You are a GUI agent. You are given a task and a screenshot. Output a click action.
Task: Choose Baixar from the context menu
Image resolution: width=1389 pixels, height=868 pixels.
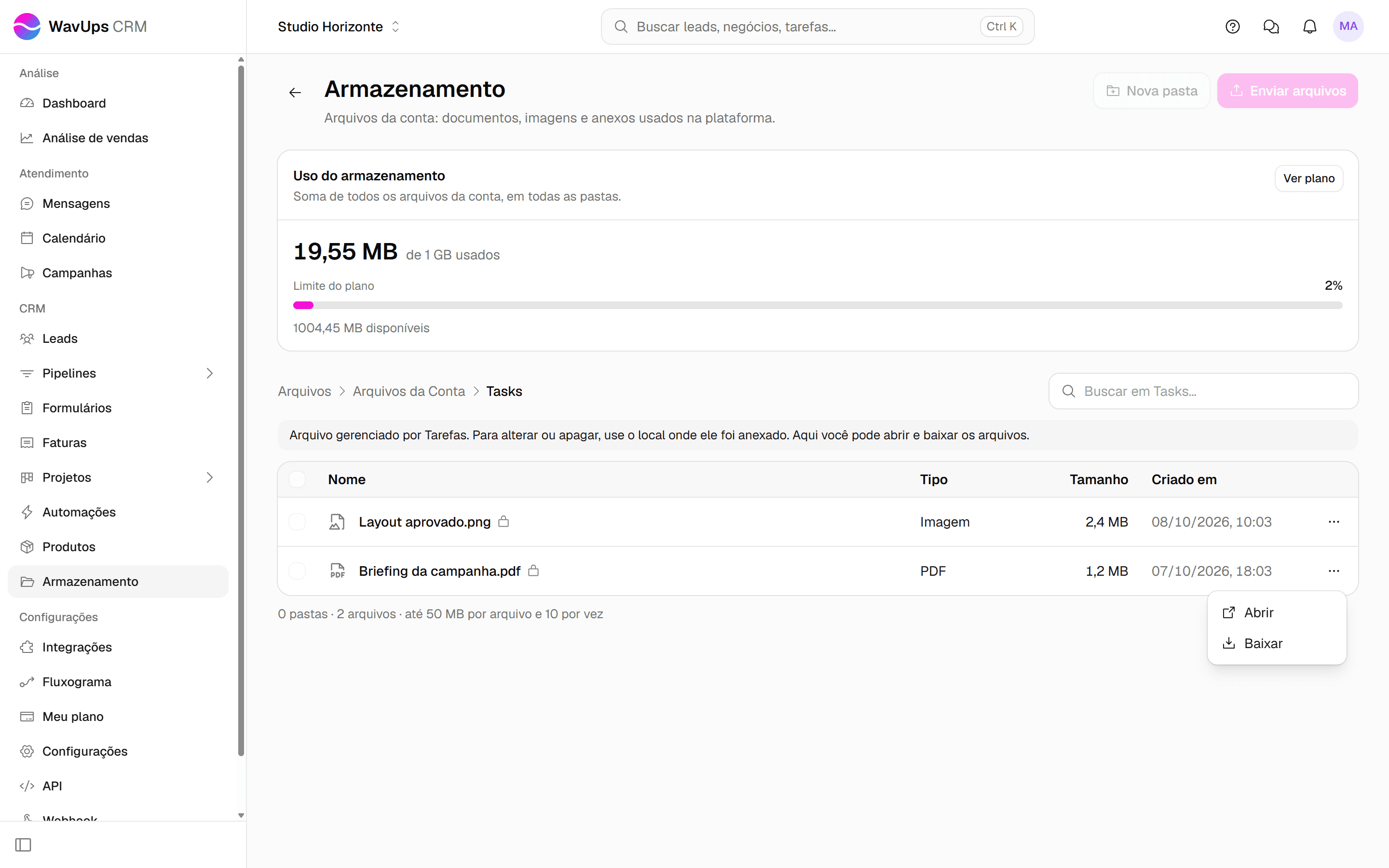pyautogui.click(x=1277, y=644)
